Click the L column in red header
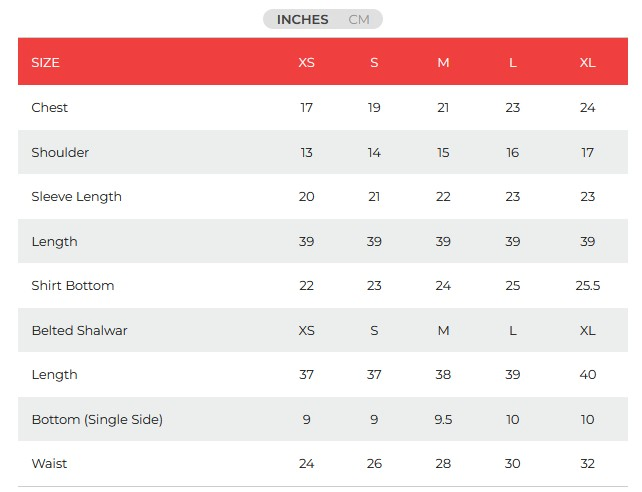Image resolution: width=642 pixels, height=492 pixels. click(x=513, y=62)
